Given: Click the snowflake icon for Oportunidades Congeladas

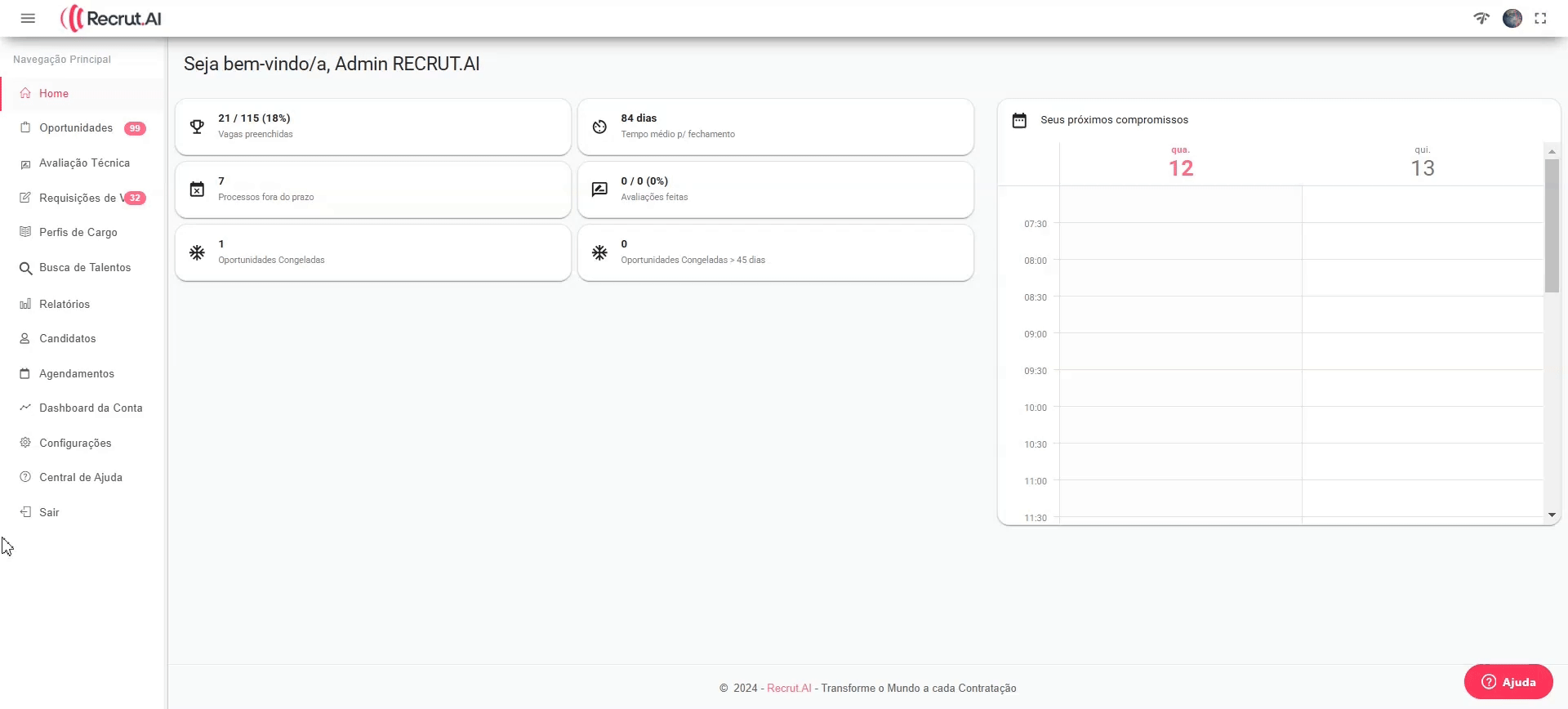Looking at the screenshot, I should (197, 252).
